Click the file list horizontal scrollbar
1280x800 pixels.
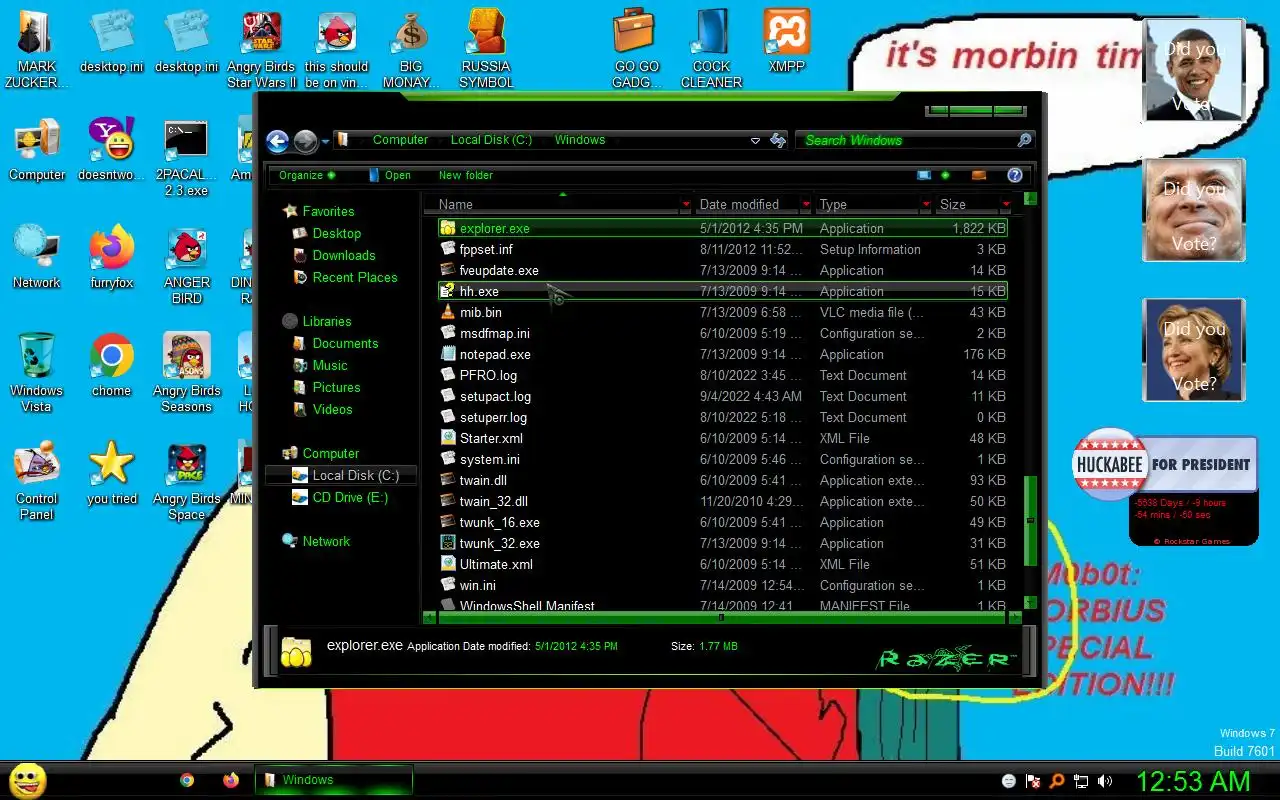722,618
